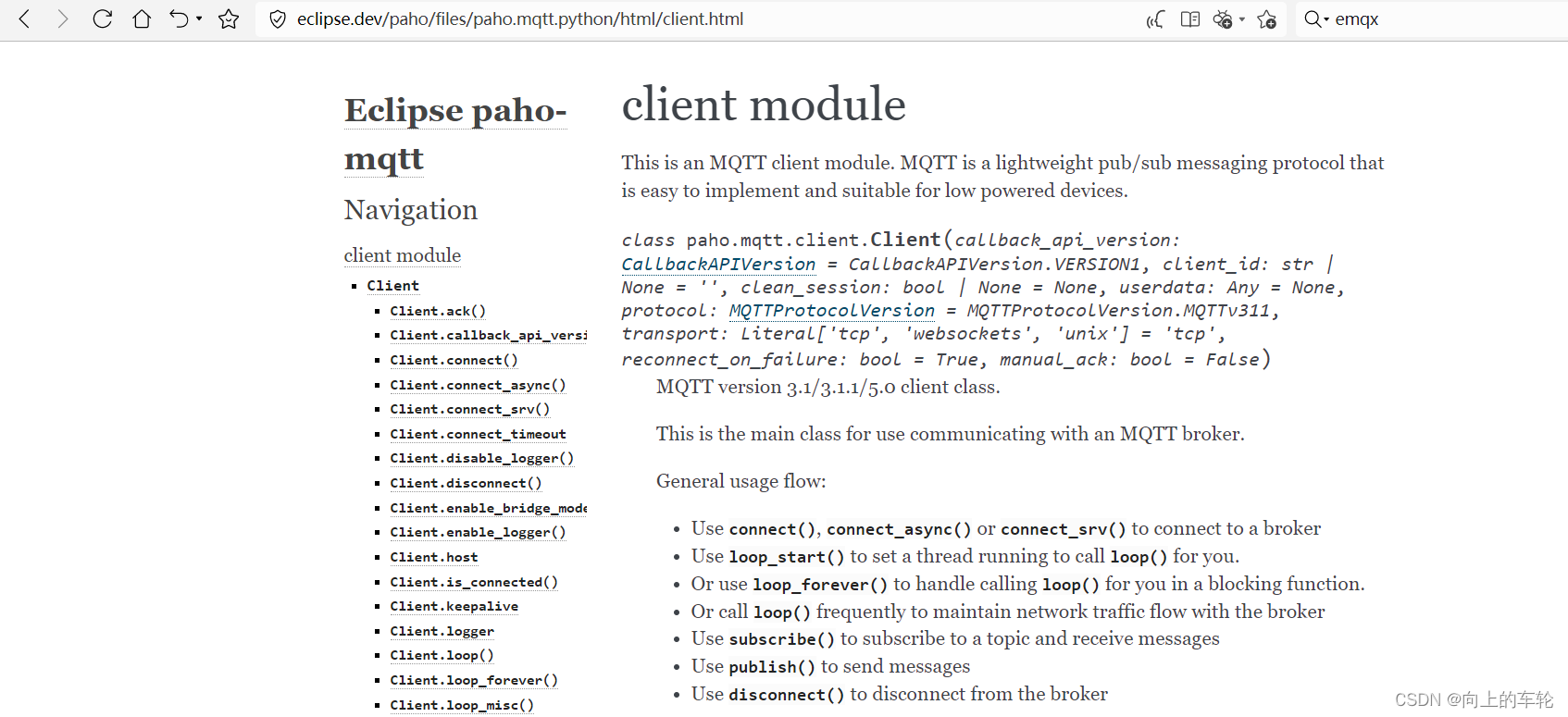Open Client.is_connected() sidebar link
Image resolution: width=1568 pixels, height=717 pixels.
click(474, 582)
